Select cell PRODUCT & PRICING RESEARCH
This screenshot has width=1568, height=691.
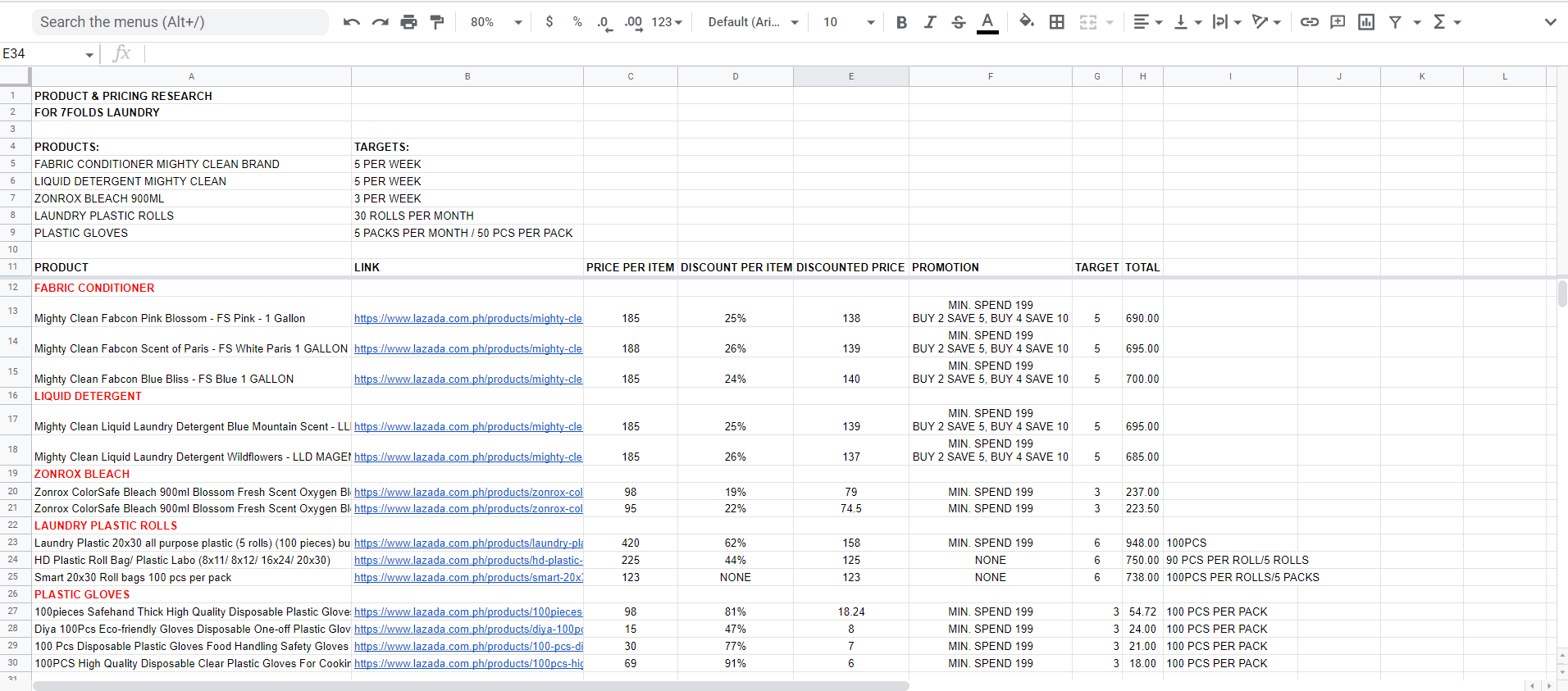tap(191, 96)
